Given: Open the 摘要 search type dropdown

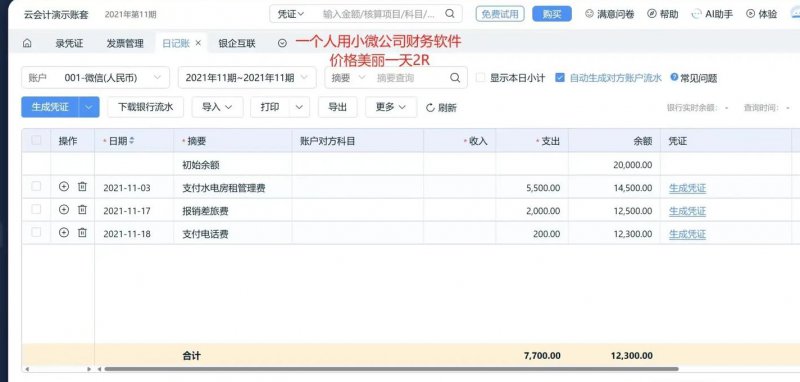Looking at the screenshot, I should point(348,78).
